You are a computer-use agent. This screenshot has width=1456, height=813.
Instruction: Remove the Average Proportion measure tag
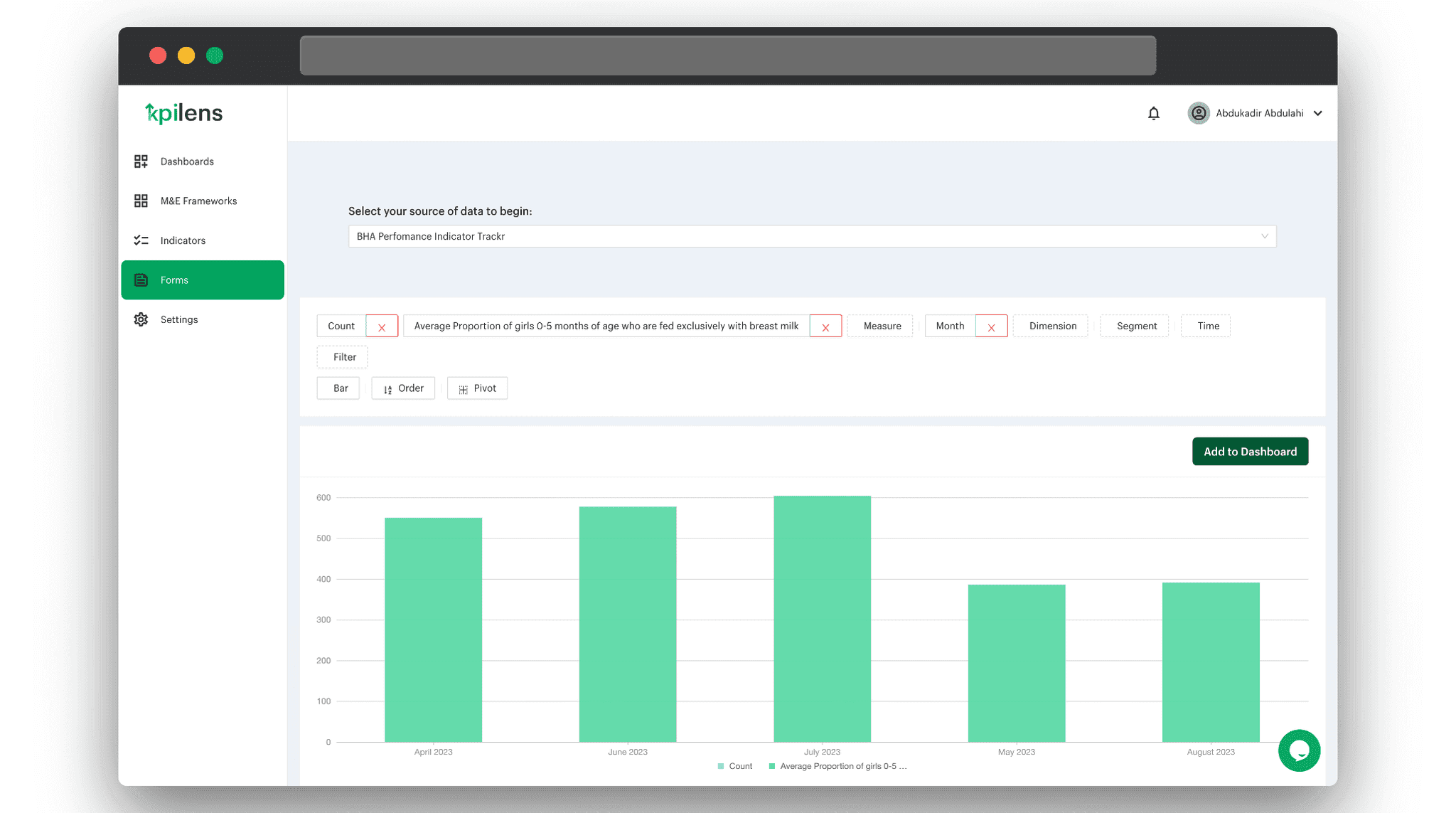825,326
